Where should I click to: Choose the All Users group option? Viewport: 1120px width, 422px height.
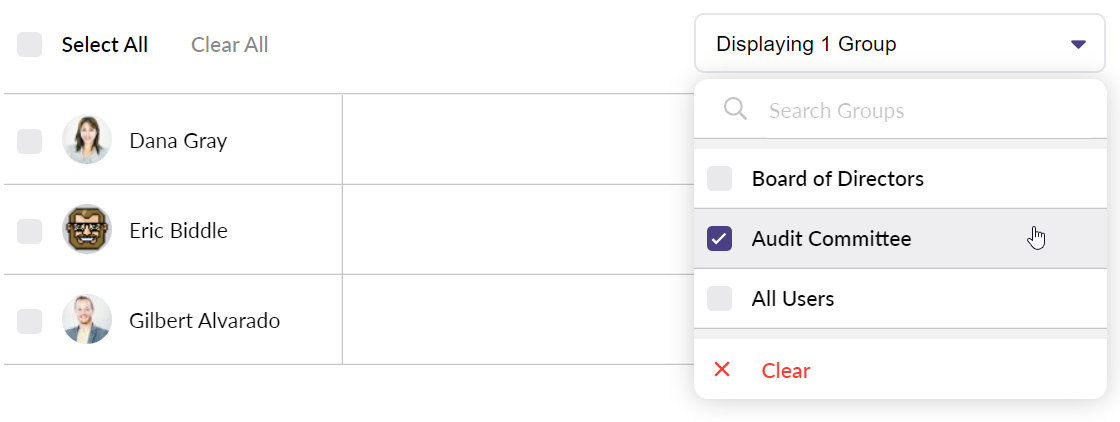[x=793, y=299]
